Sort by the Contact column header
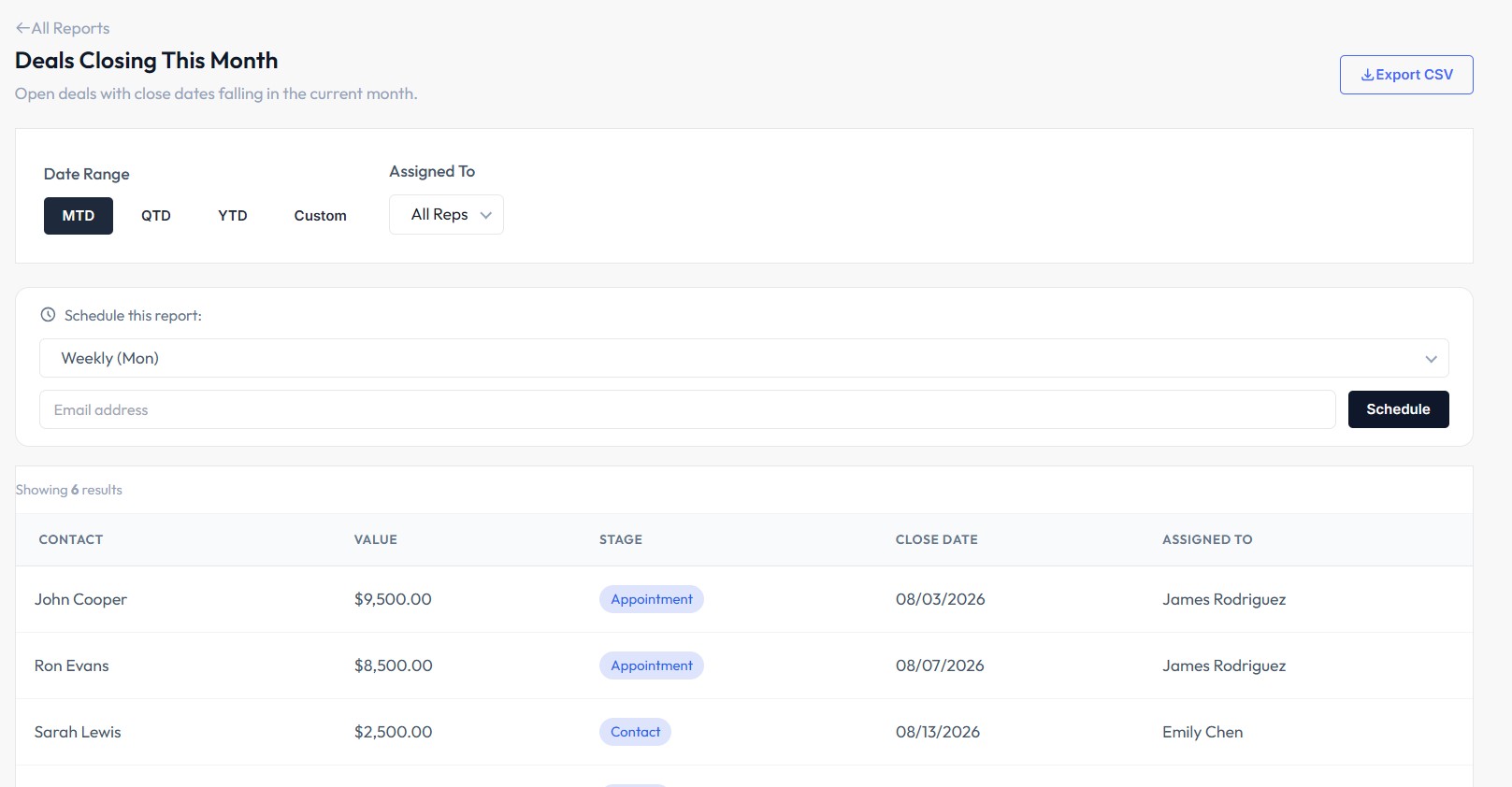Viewport: 1512px width, 787px height. click(71, 539)
